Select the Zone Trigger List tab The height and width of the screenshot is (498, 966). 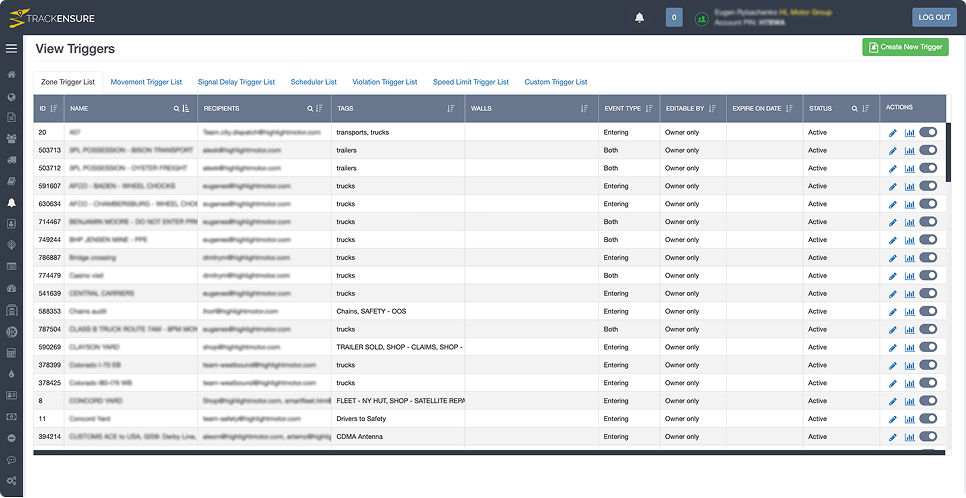click(68, 82)
